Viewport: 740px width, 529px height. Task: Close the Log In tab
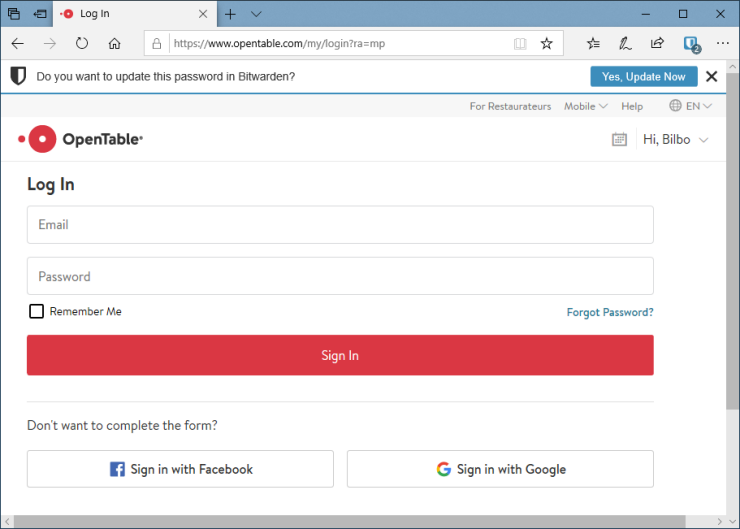[x=203, y=14]
